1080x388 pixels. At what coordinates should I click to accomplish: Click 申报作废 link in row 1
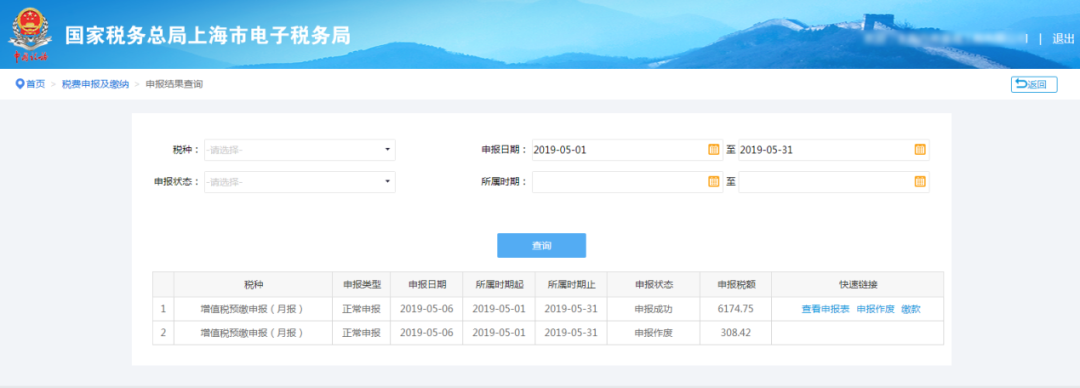(x=875, y=309)
